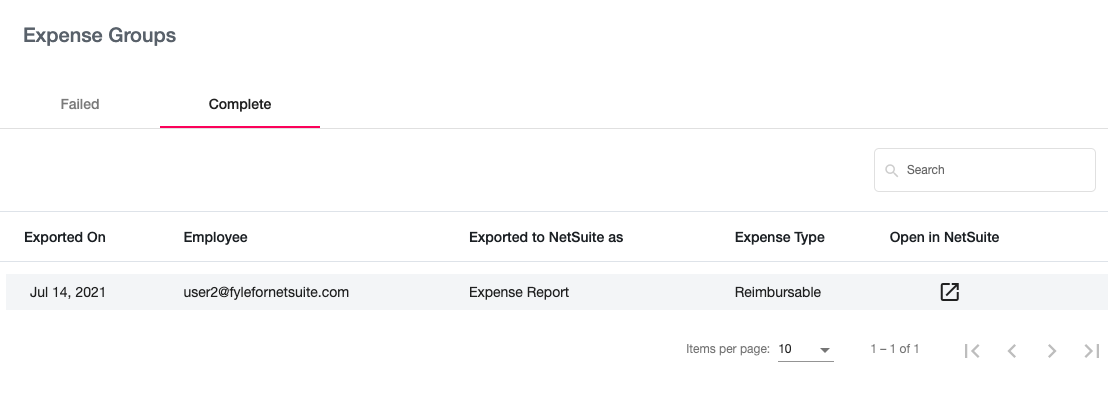Click the Reimbursable expense type cell
The height and width of the screenshot is (406, 1108).
click(x=778, y=292)
